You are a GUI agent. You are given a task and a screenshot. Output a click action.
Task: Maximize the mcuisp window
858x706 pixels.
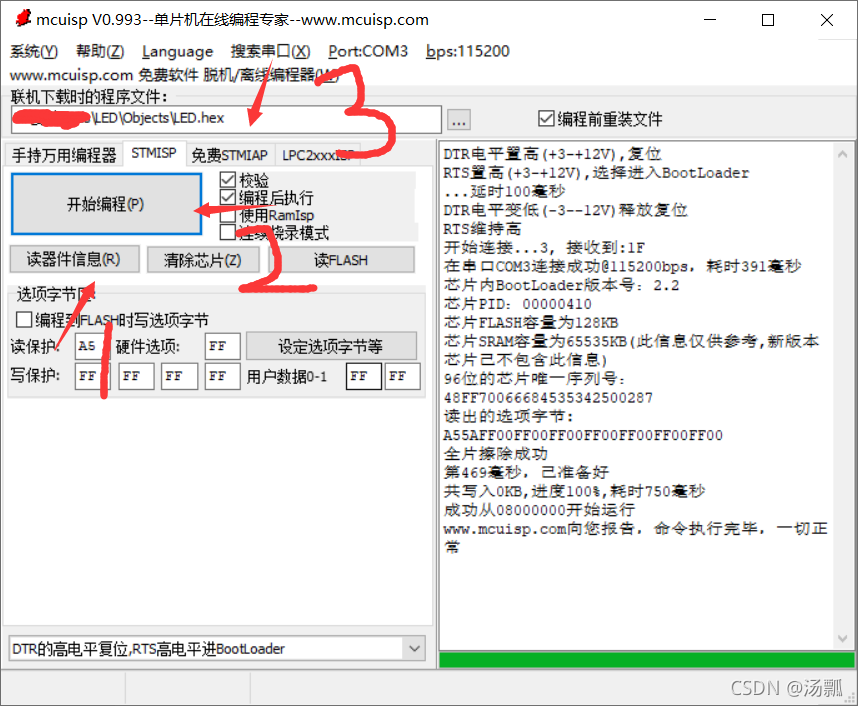click(768, 20)
